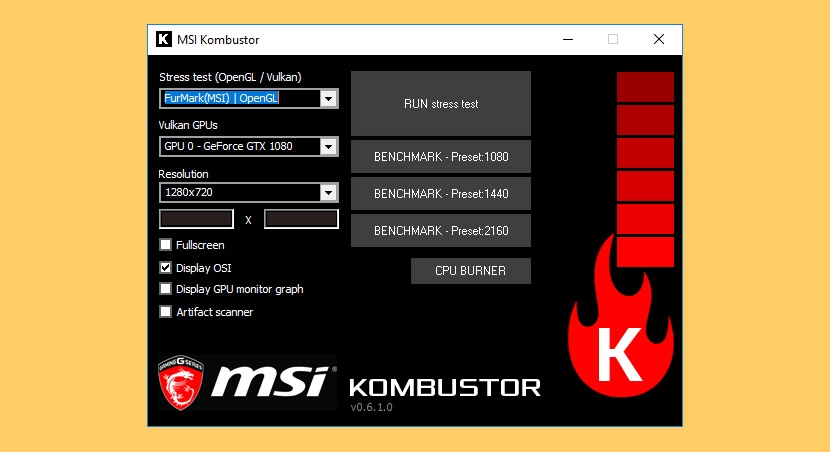Uncheck the Display OSI checkbox

[x=166, y=267]
